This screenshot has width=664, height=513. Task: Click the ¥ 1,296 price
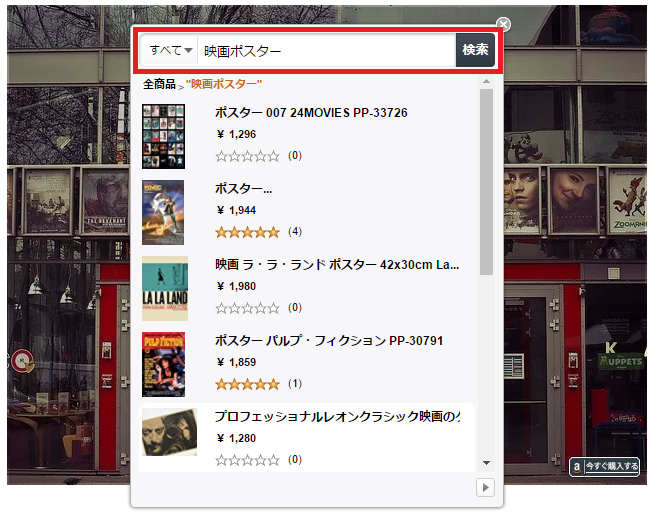(236, 134)
